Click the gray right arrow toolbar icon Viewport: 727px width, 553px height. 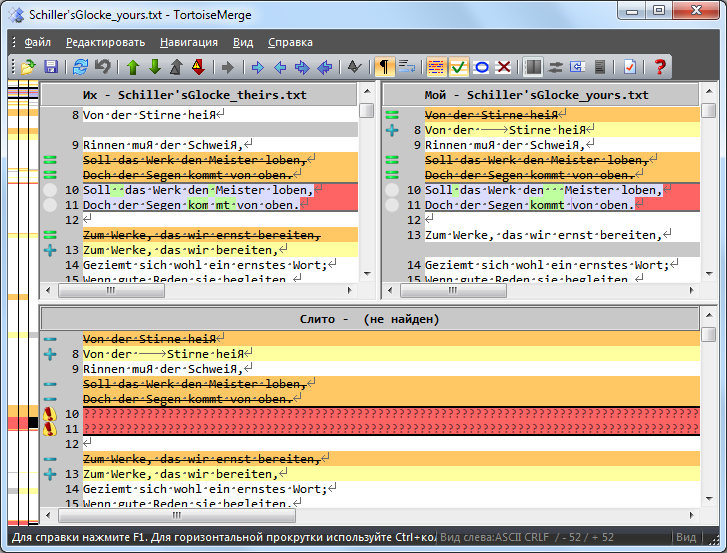click(228, 67)
